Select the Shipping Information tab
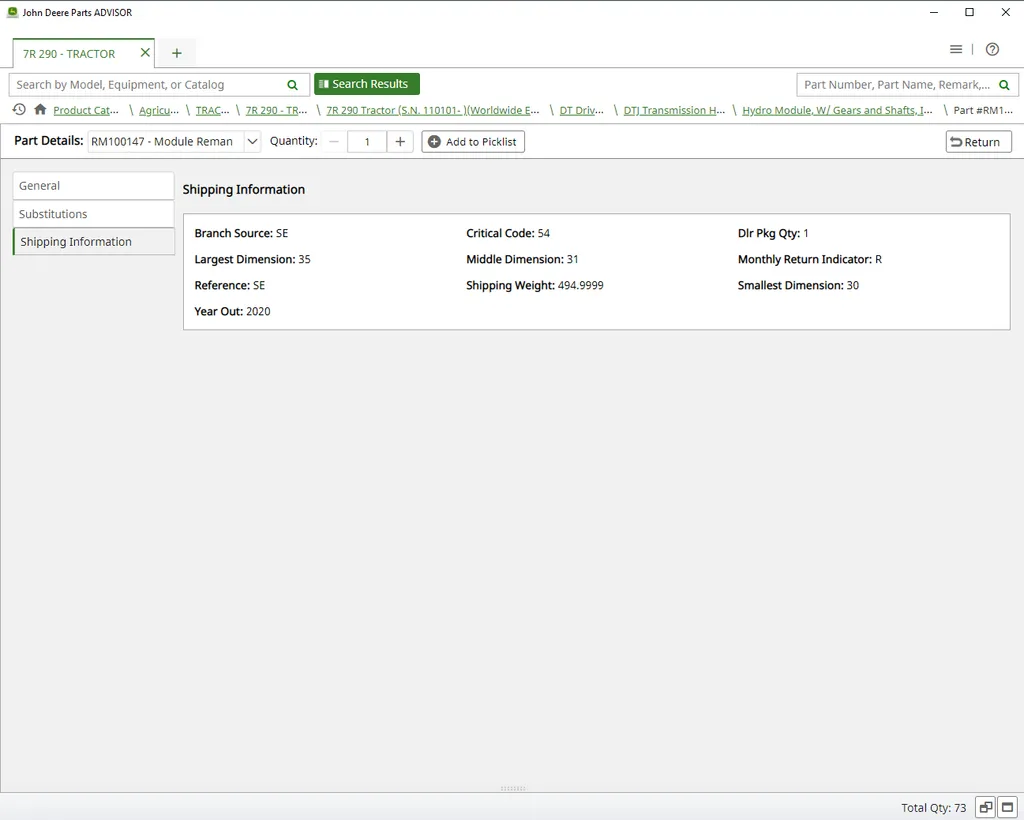This screenshot has width=1024, height=820. point(93,242)
